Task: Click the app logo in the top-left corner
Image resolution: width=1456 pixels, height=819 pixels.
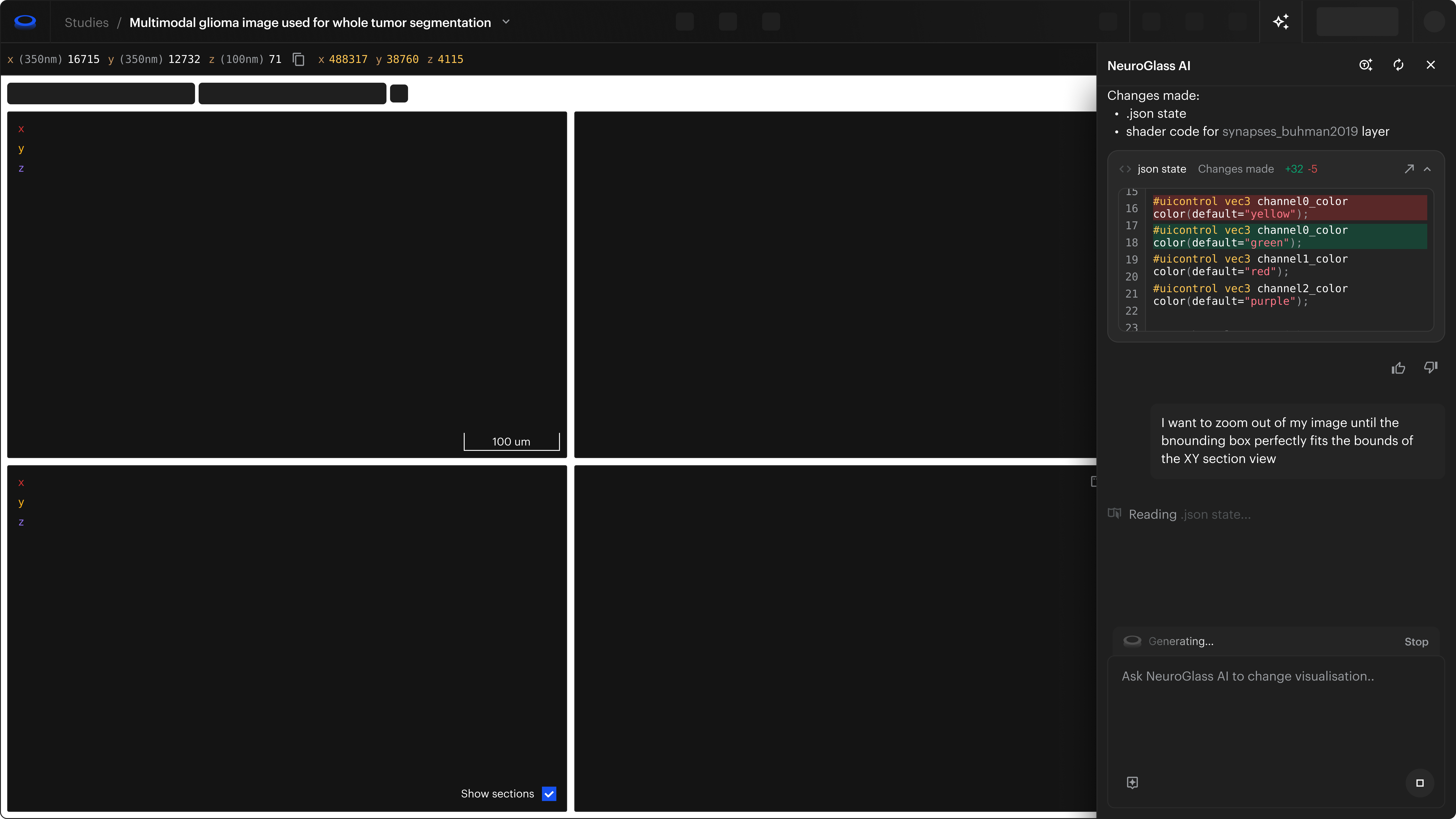Action: [25, 22]
